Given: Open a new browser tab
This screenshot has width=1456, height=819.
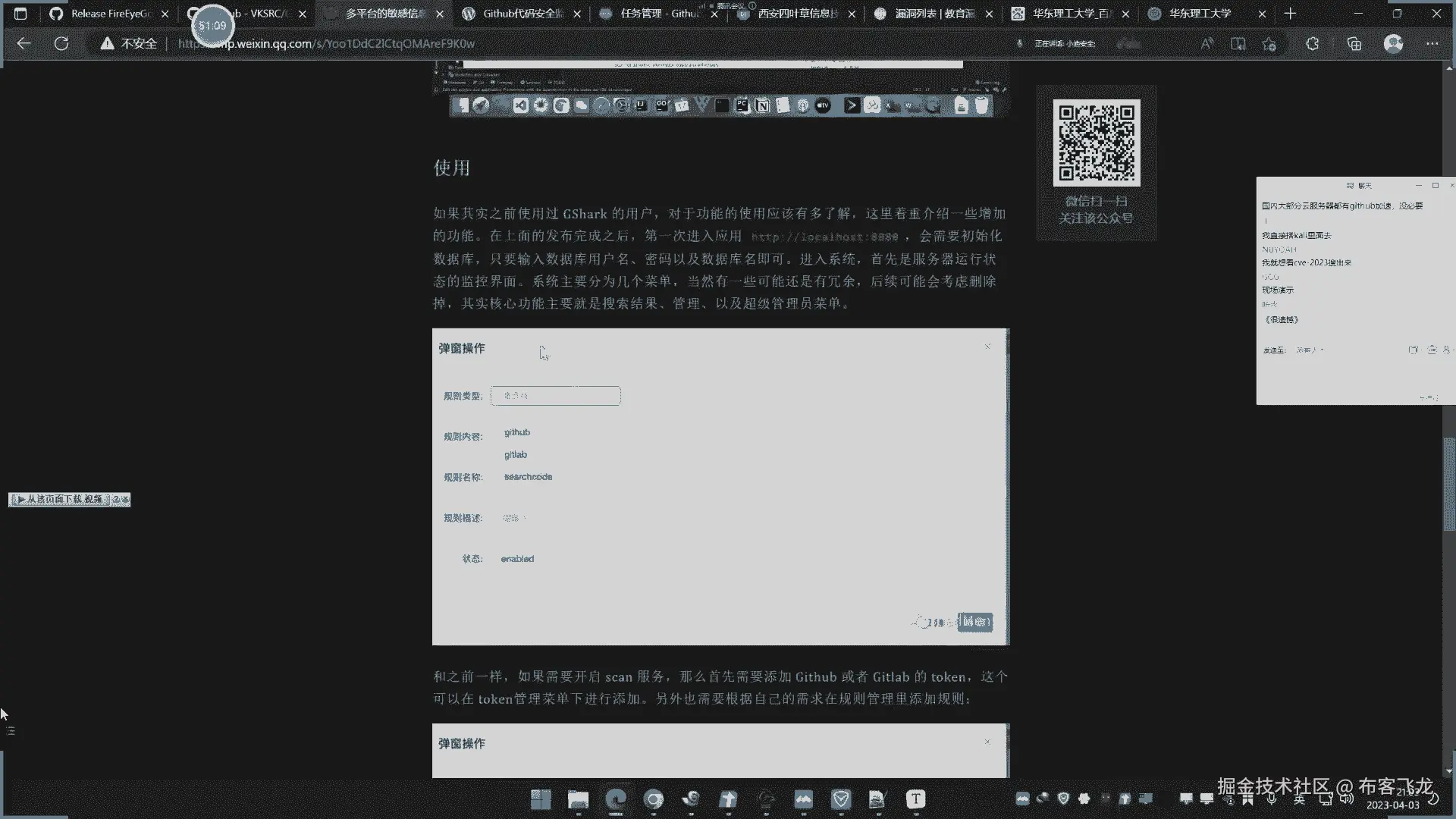Looking at the screenshot, I should coord(1290,14).
